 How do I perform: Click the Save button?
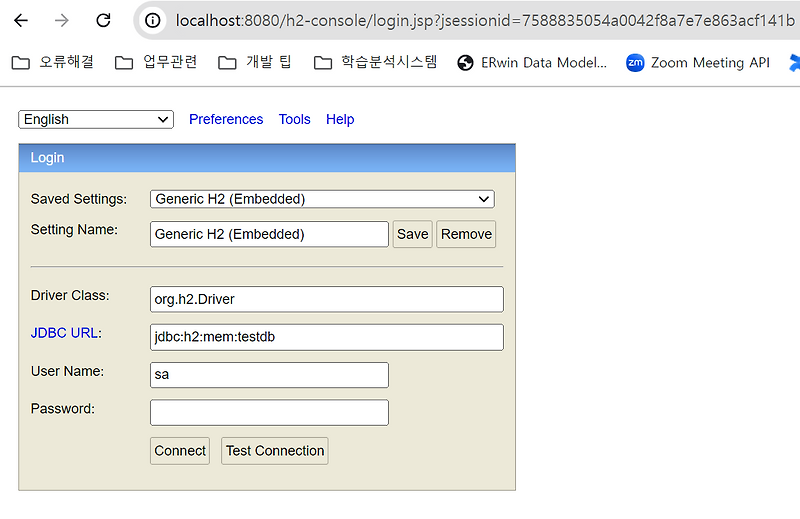point(413,234)
